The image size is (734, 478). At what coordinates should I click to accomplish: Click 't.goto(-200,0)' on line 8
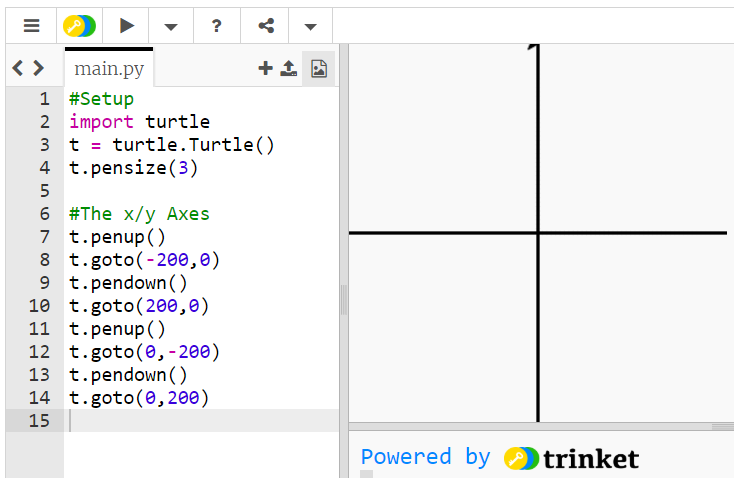(144, 260)
